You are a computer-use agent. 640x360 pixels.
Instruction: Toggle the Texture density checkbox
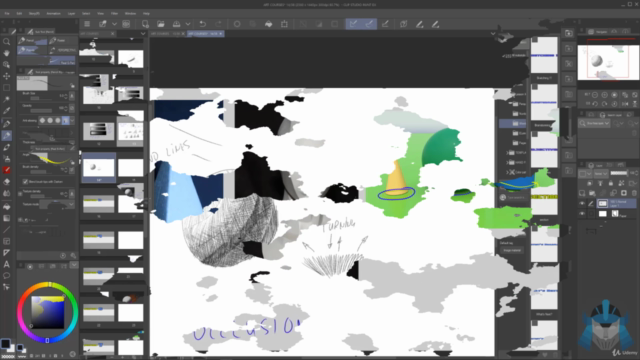coord(20,194)
